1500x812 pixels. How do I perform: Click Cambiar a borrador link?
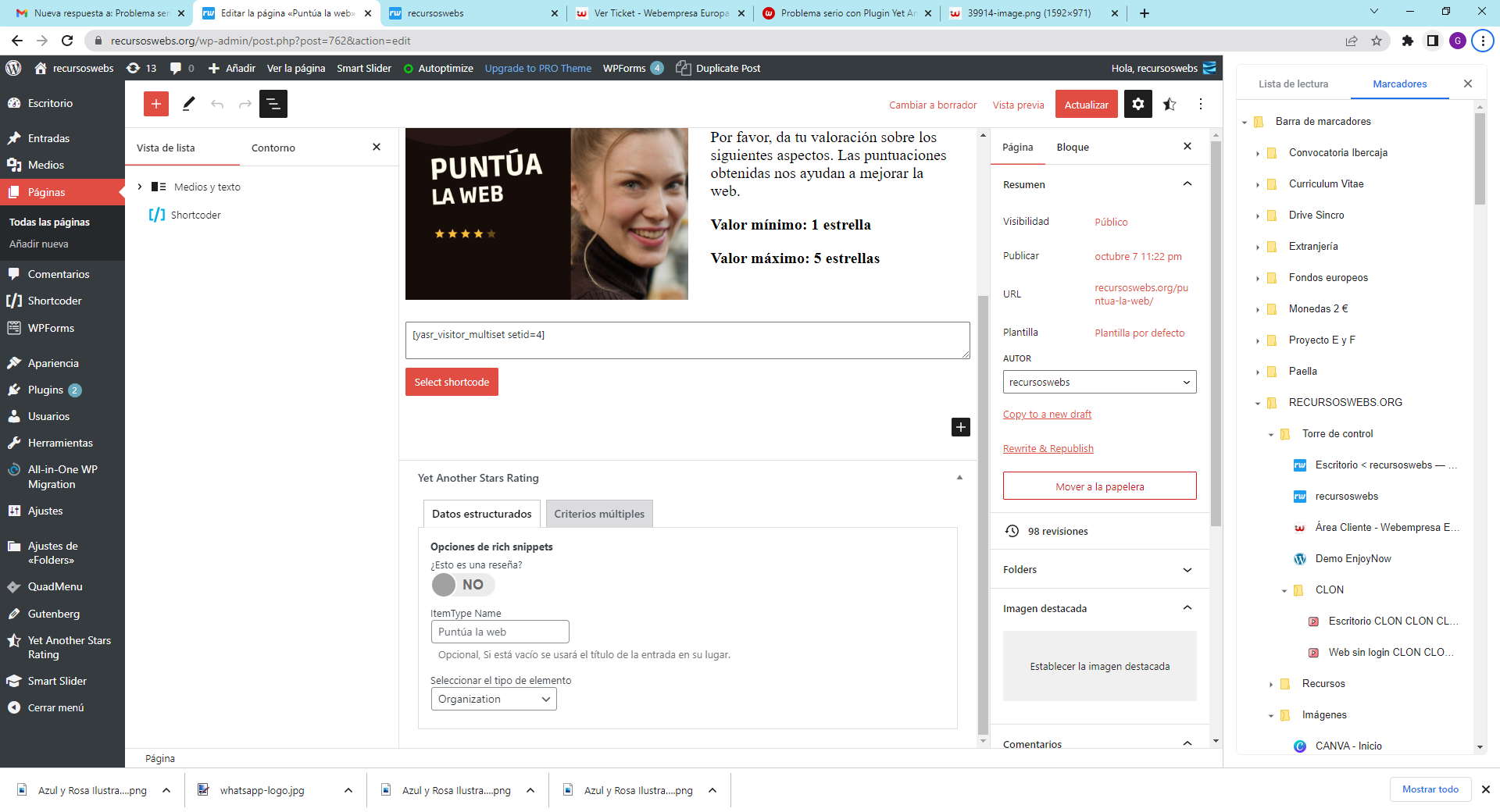tap(933, 105)
